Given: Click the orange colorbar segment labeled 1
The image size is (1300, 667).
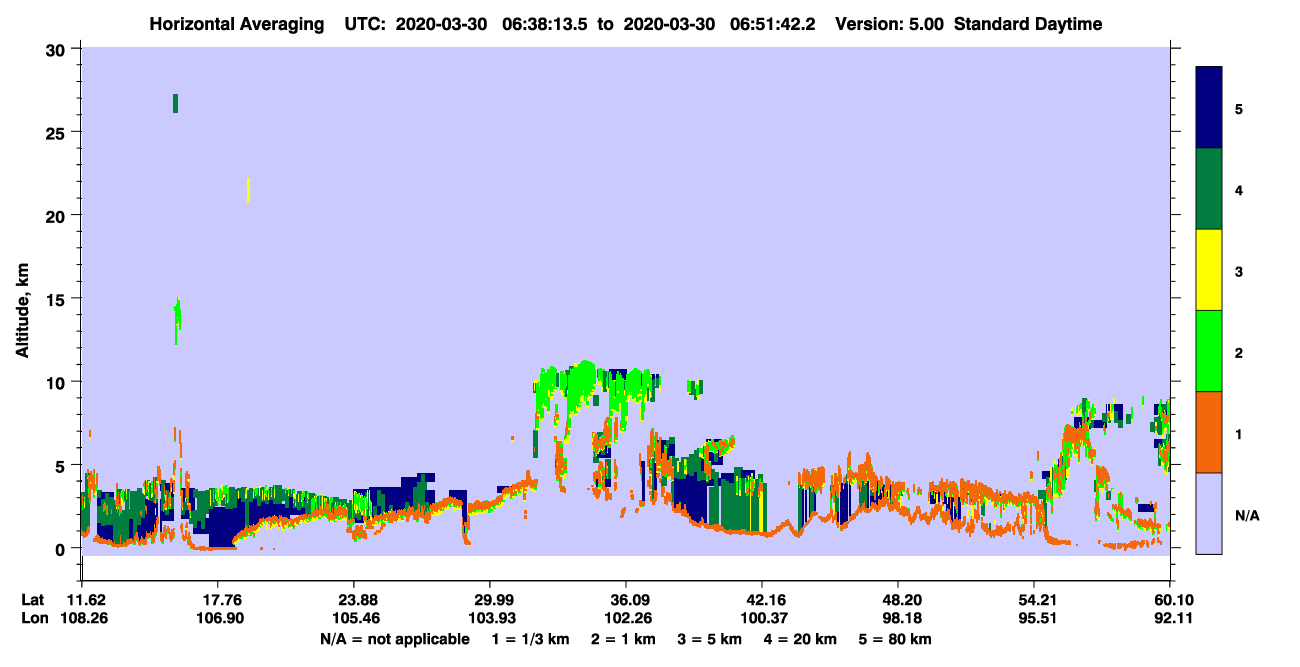Looking at the screenshot, I should (1209, 432).
